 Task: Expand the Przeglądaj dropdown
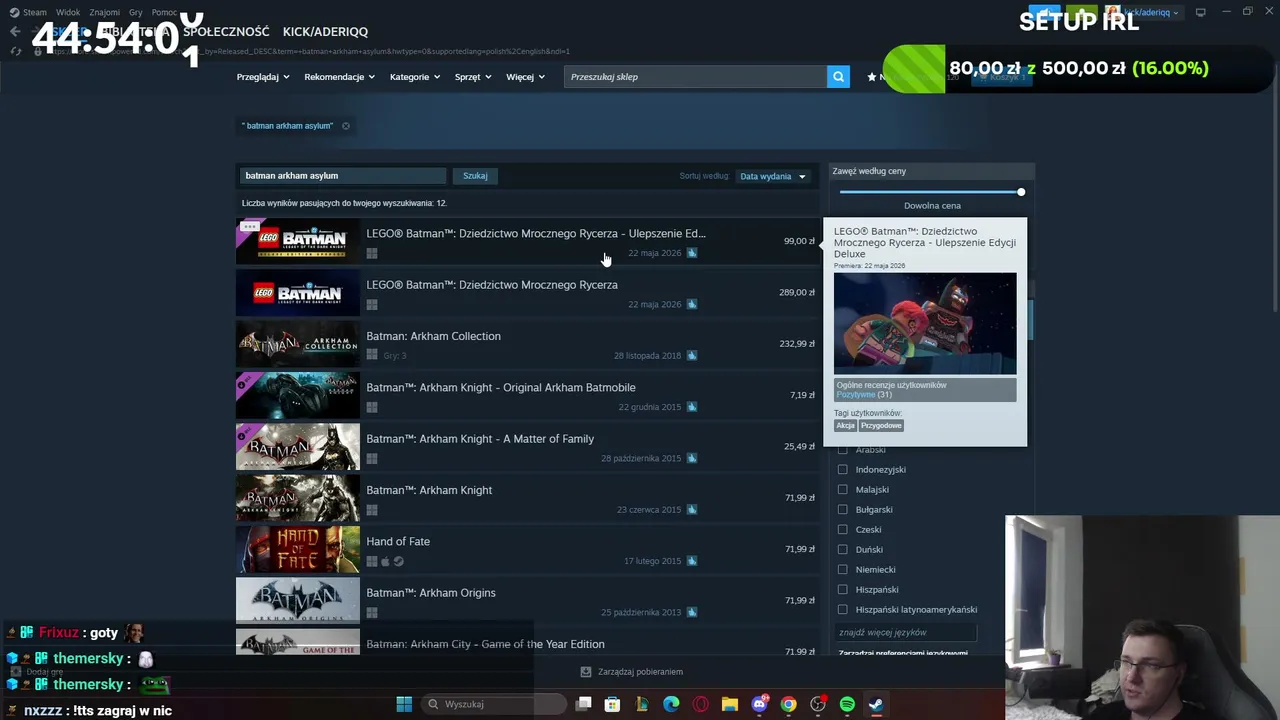pos(263,77)
